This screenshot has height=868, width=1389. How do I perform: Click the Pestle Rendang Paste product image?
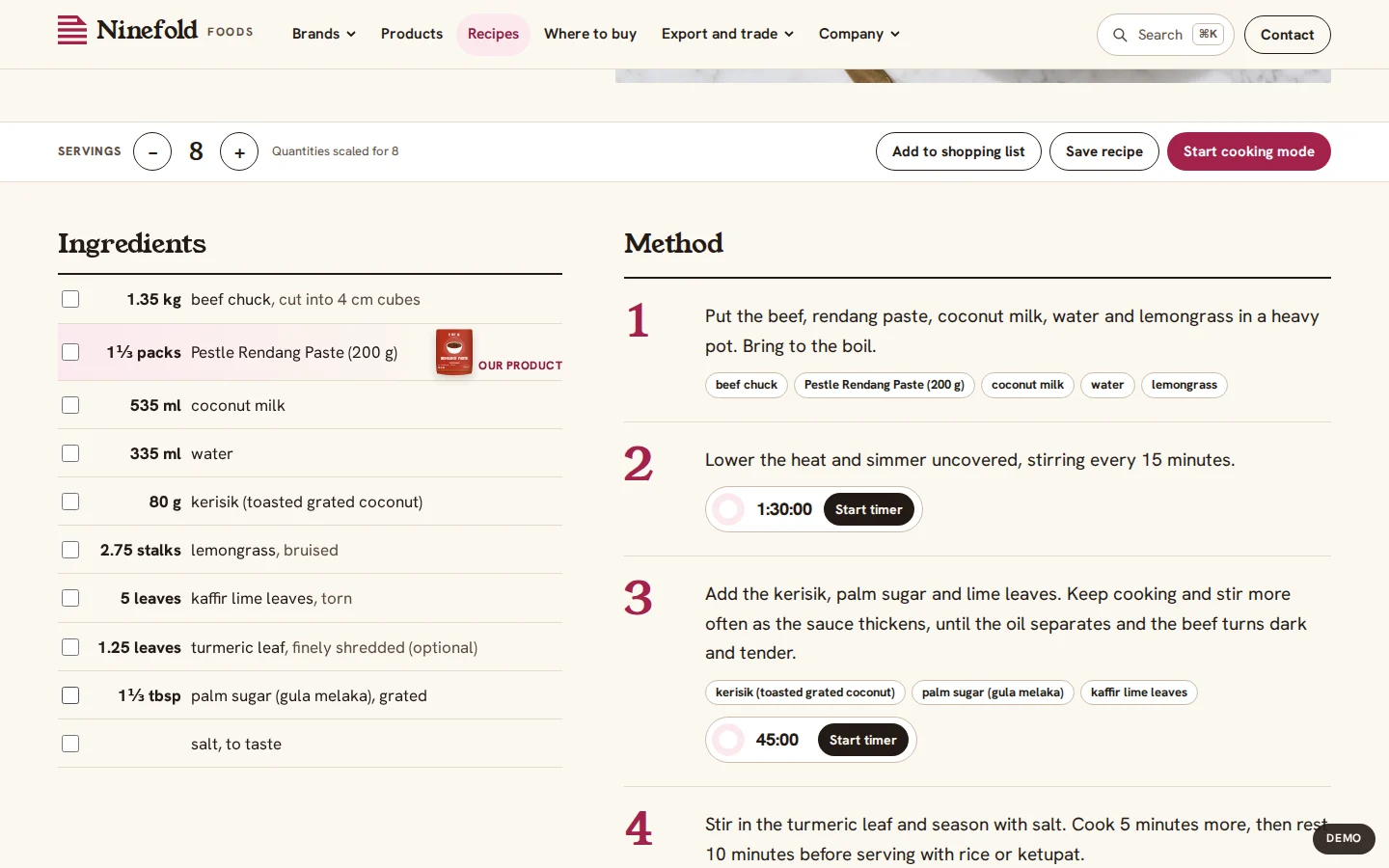pyautogui.click(x=453, y=352)
